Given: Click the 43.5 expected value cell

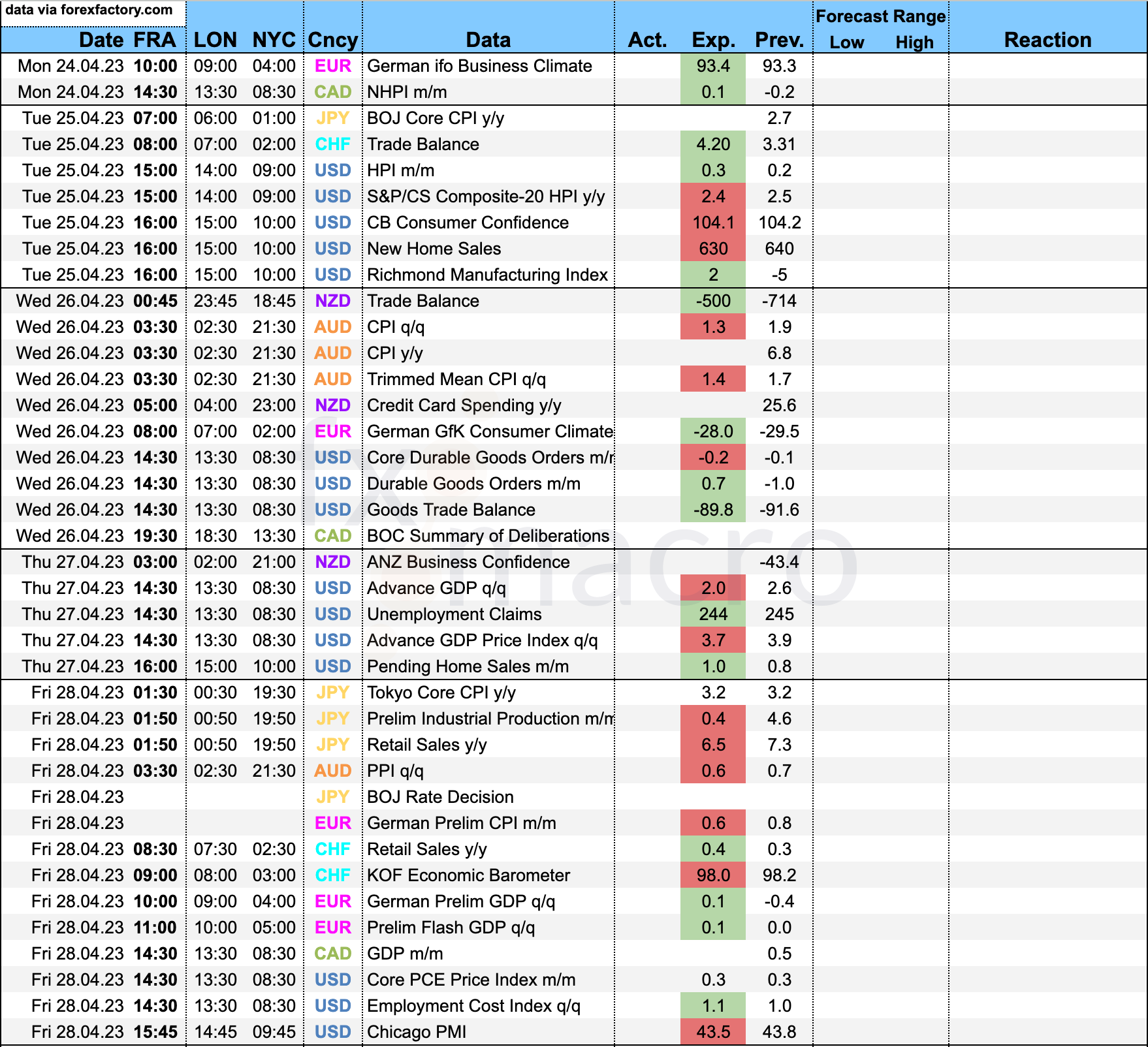Looking at the screenshot, I should (713, 1032).
